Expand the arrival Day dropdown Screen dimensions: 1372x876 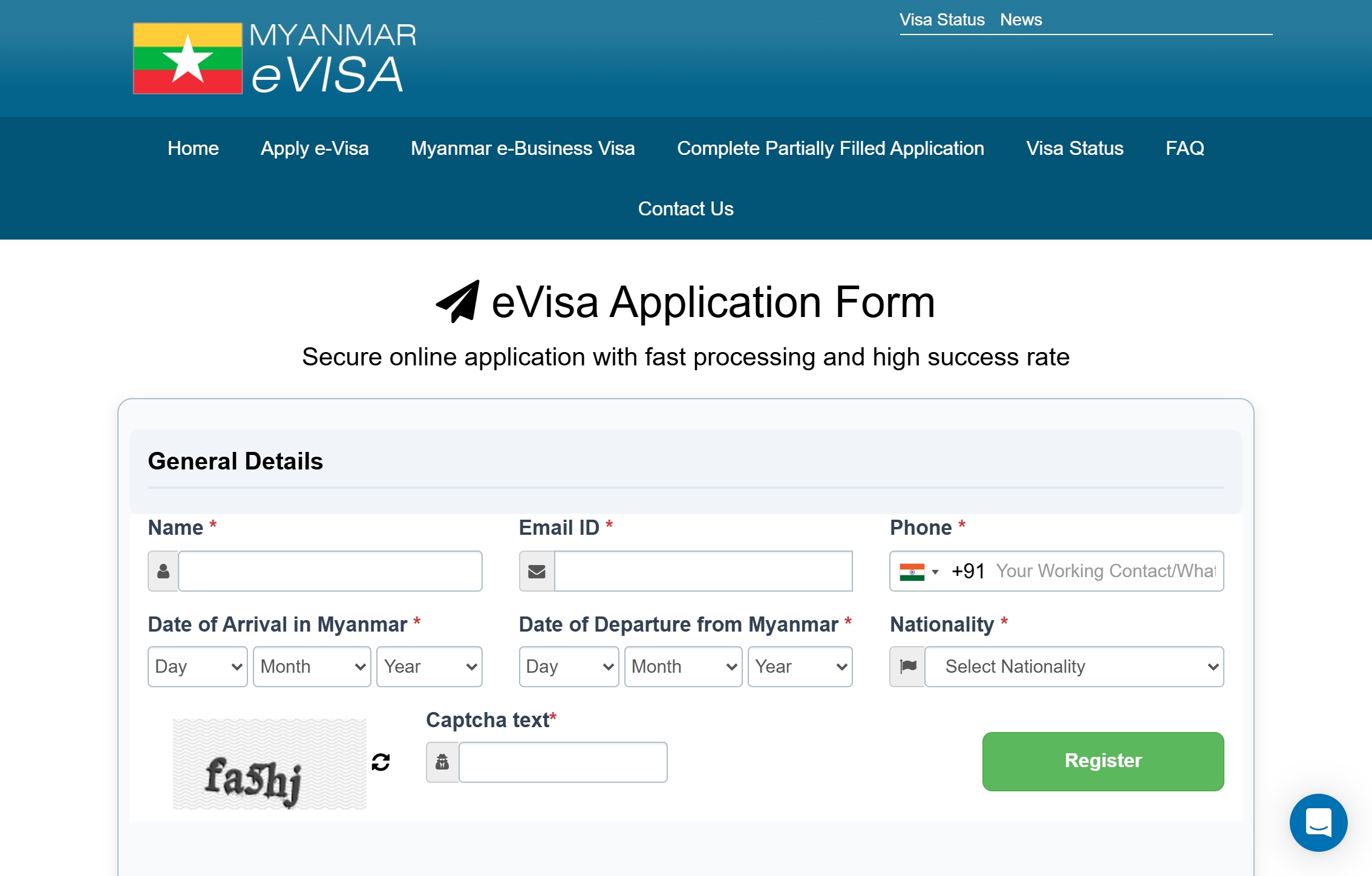[x=197, y=667]
